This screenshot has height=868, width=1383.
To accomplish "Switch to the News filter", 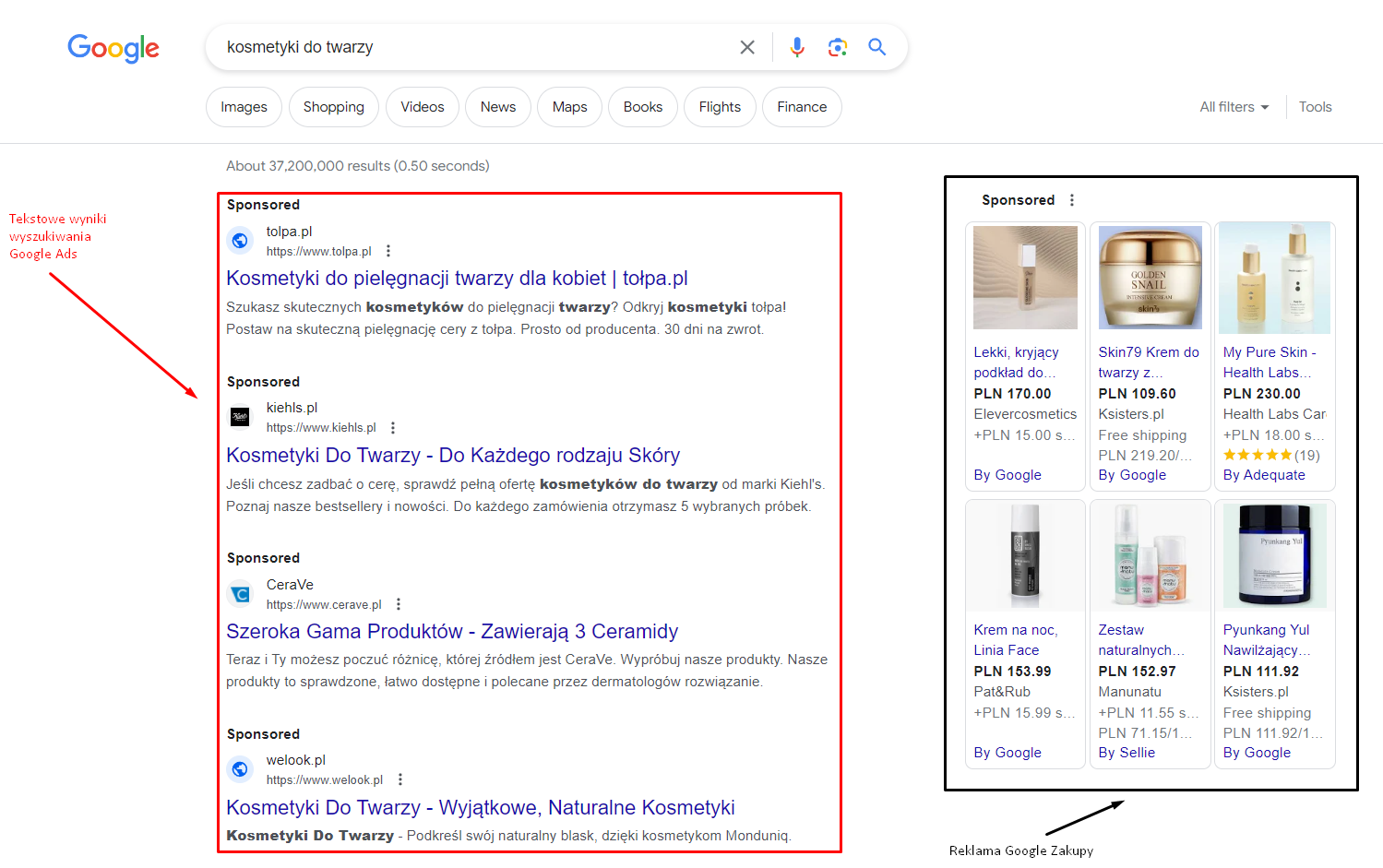I will click(498, 107).
